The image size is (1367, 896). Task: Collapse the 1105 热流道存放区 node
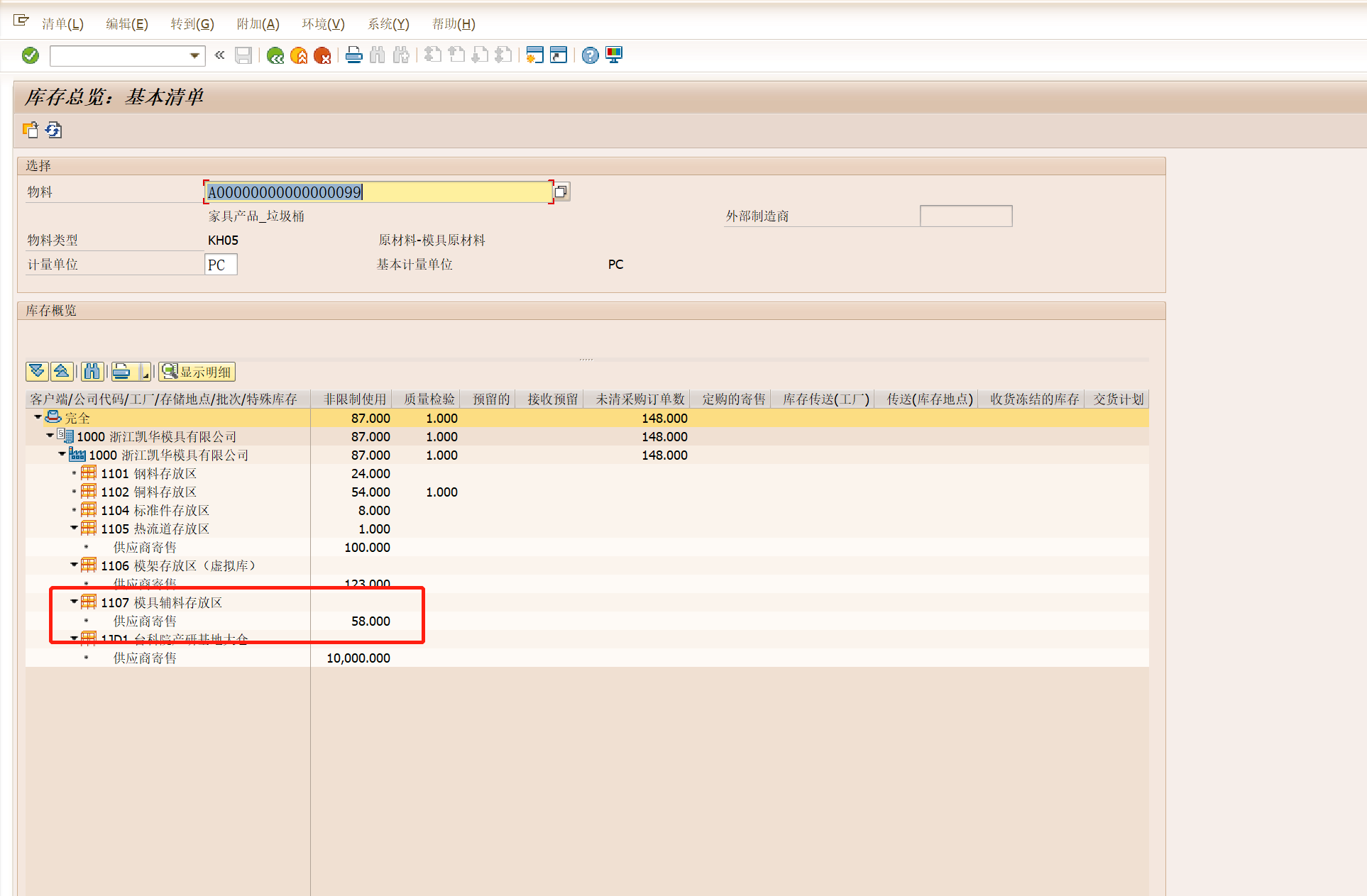(74, 528)
